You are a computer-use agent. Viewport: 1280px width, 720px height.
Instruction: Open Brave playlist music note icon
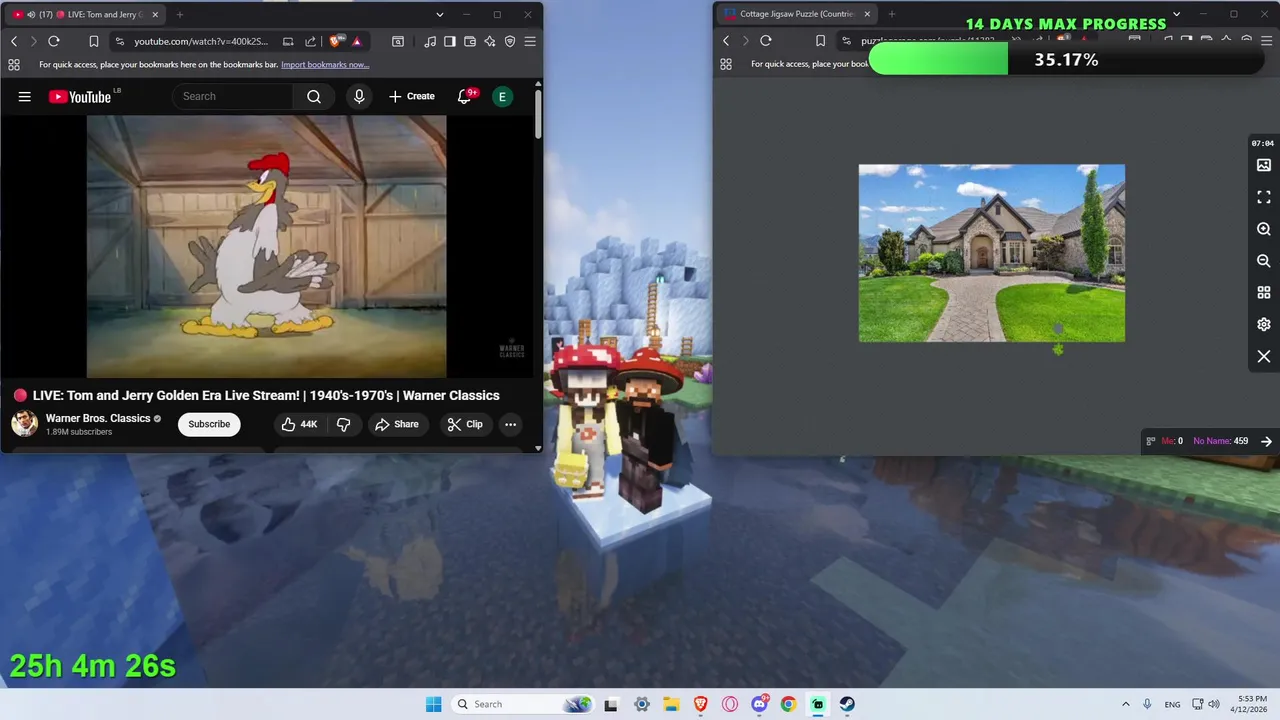[x=430, y=41]
